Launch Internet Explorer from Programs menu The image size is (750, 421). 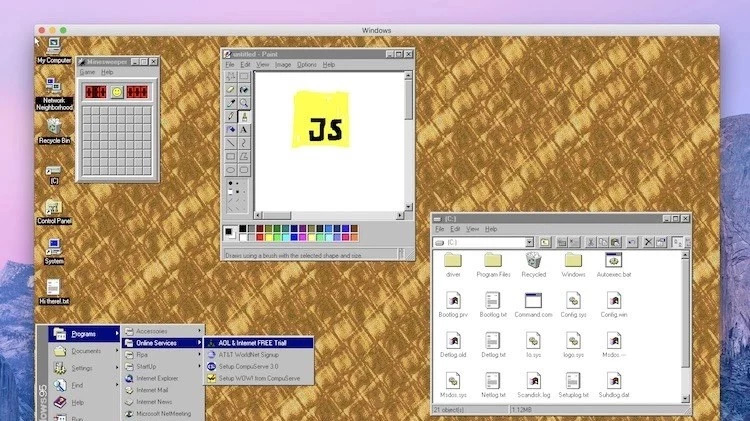tap(163, 378)
